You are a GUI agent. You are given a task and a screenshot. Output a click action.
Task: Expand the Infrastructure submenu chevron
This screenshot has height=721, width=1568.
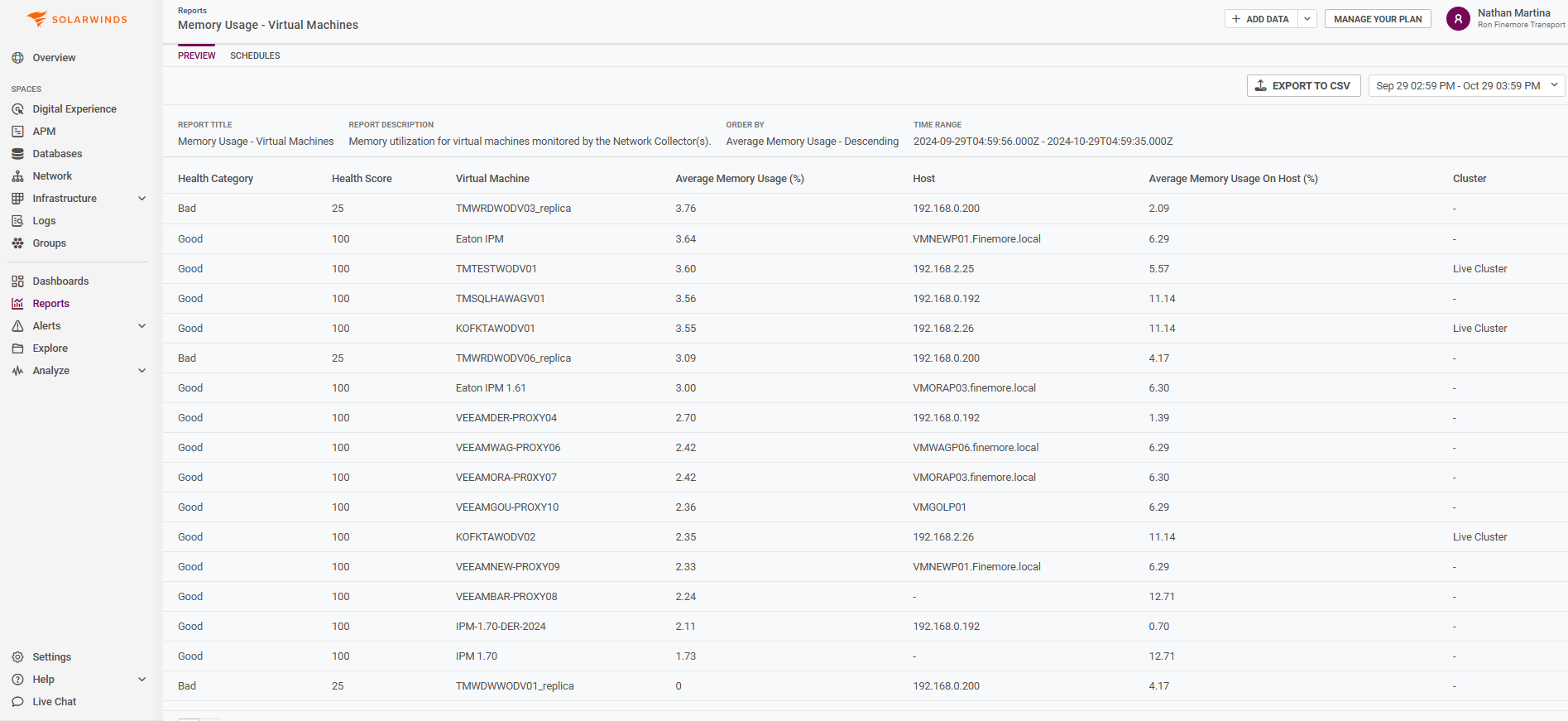click(x=141, y=199)
